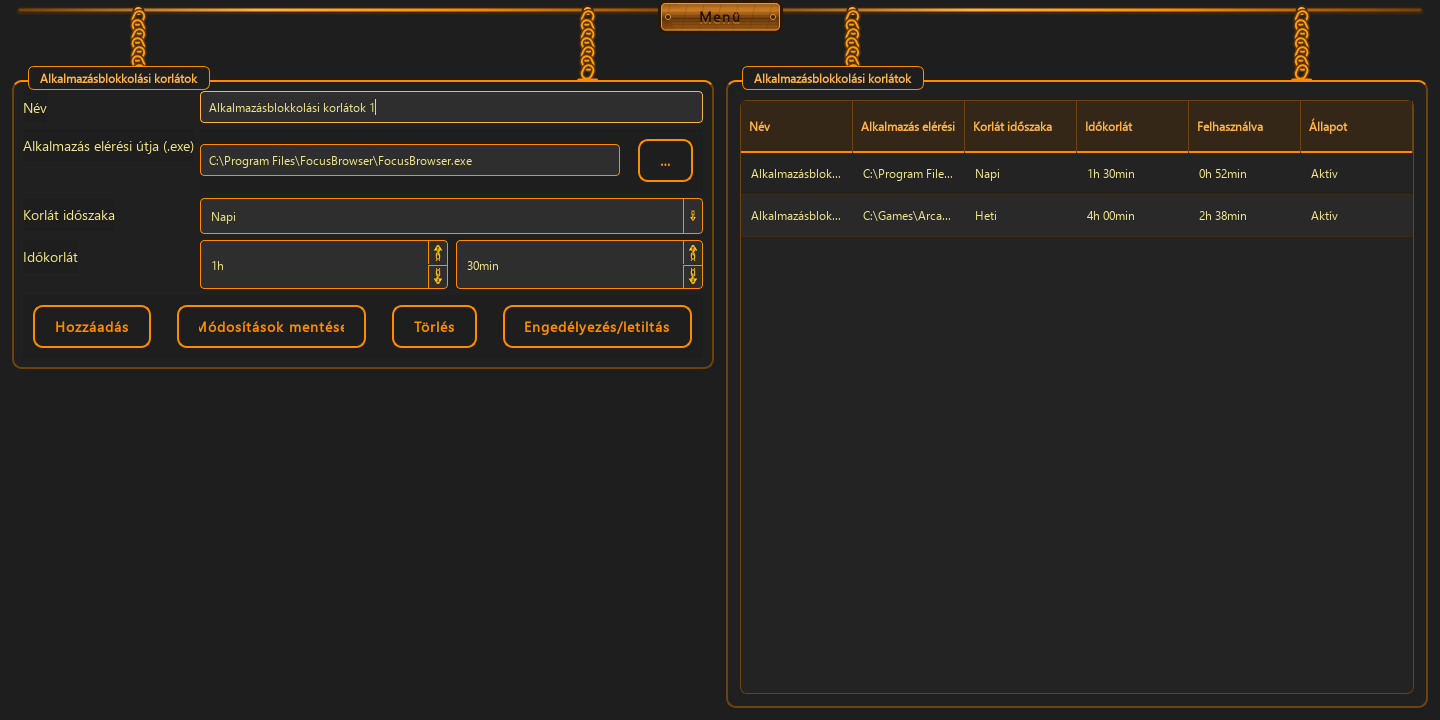
Task: Click name cell of the Heti row
Action: pos(796,216)
